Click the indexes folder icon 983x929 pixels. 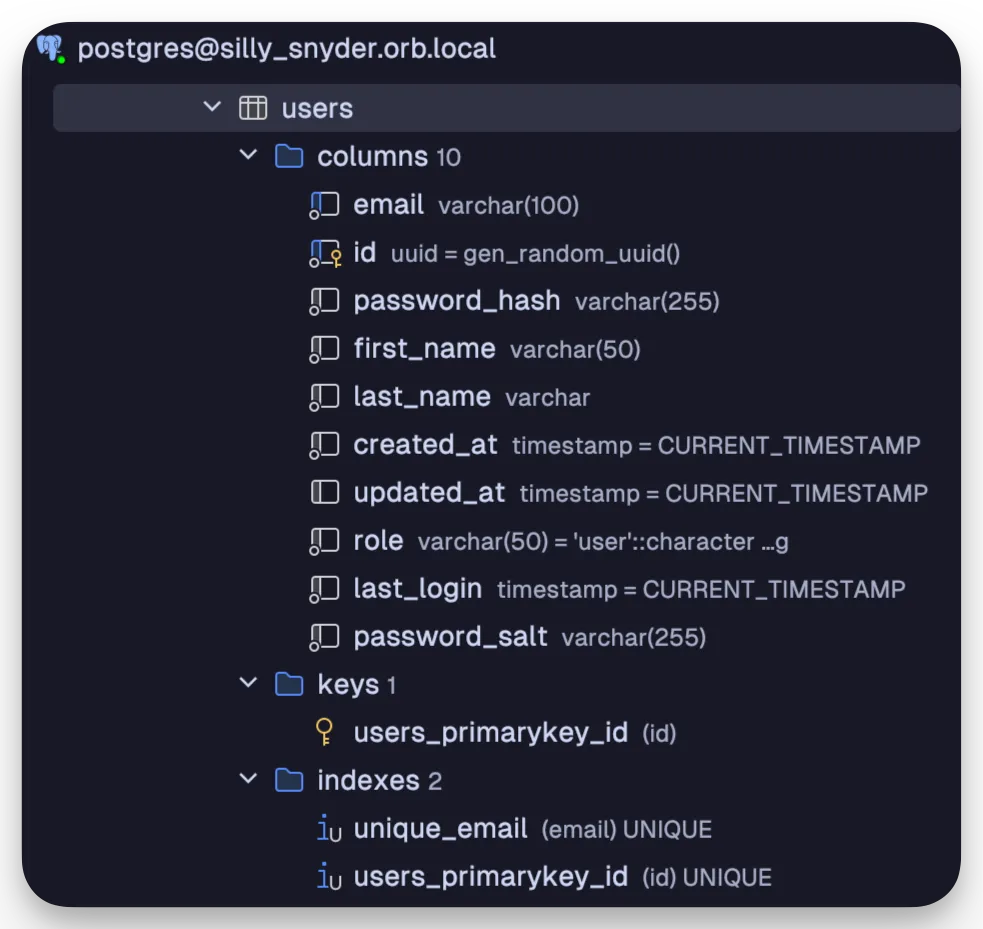(x=289, y=780)
